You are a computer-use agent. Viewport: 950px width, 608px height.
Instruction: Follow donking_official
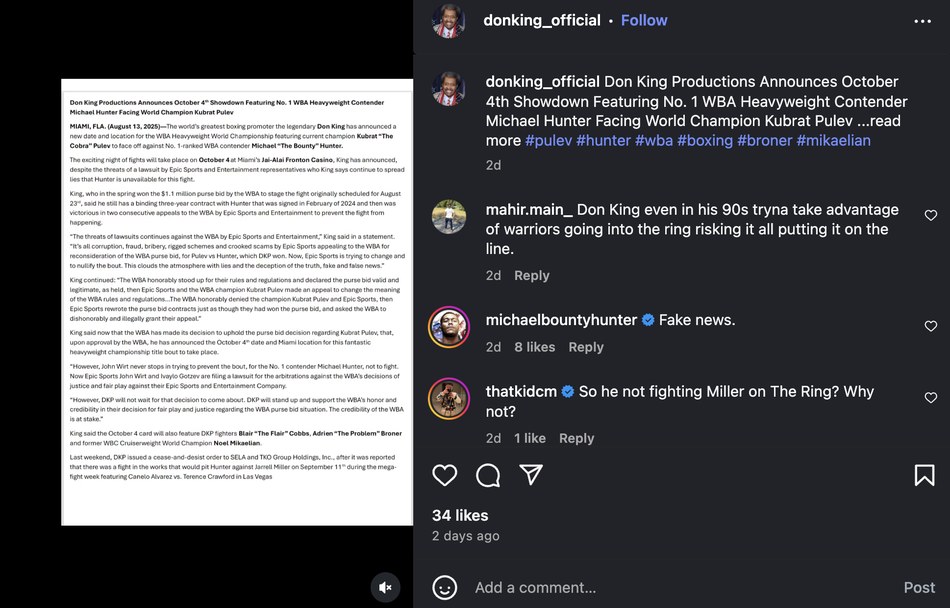644,20
